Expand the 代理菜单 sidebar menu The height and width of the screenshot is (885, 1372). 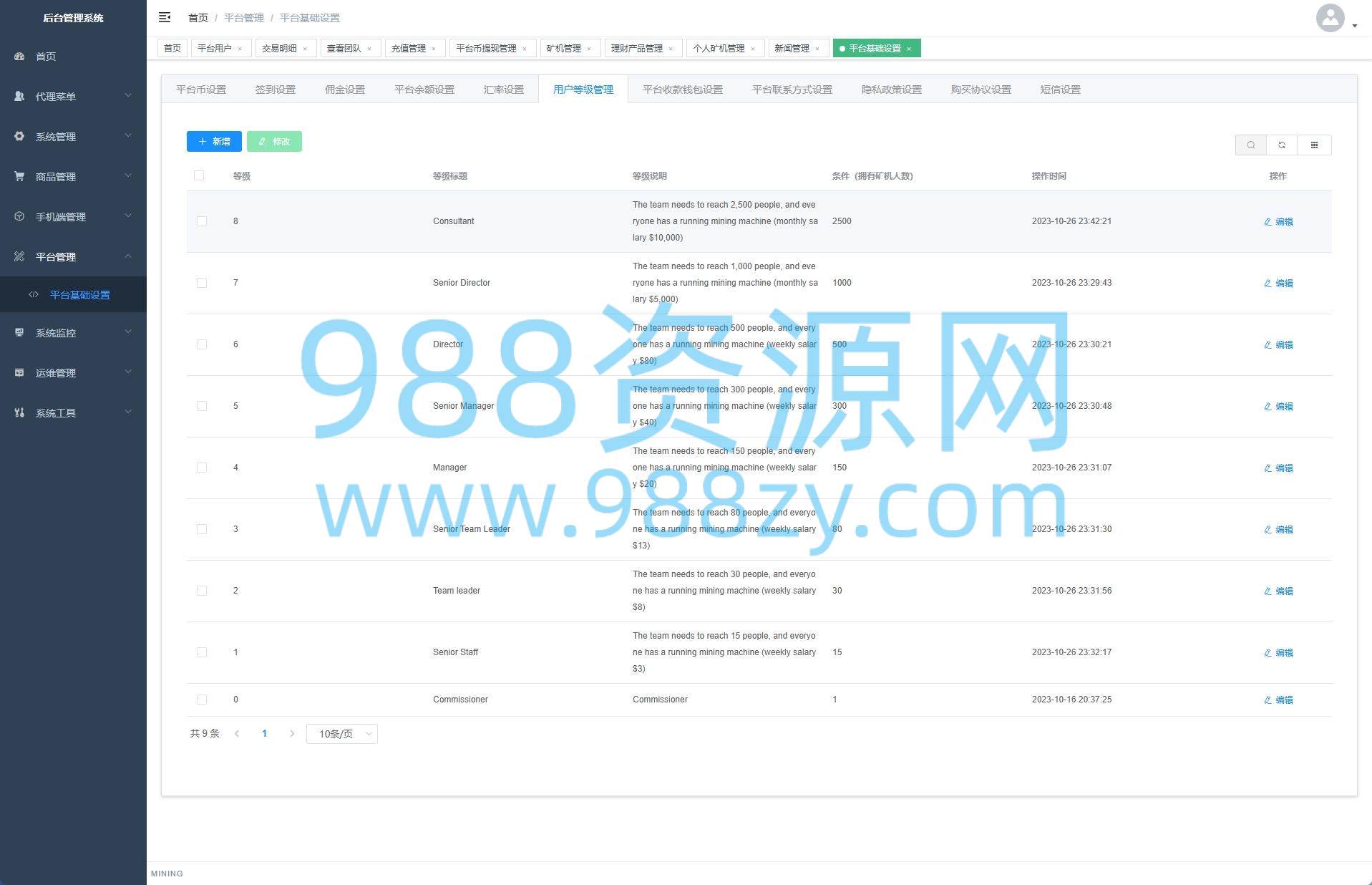pos(73,97)
